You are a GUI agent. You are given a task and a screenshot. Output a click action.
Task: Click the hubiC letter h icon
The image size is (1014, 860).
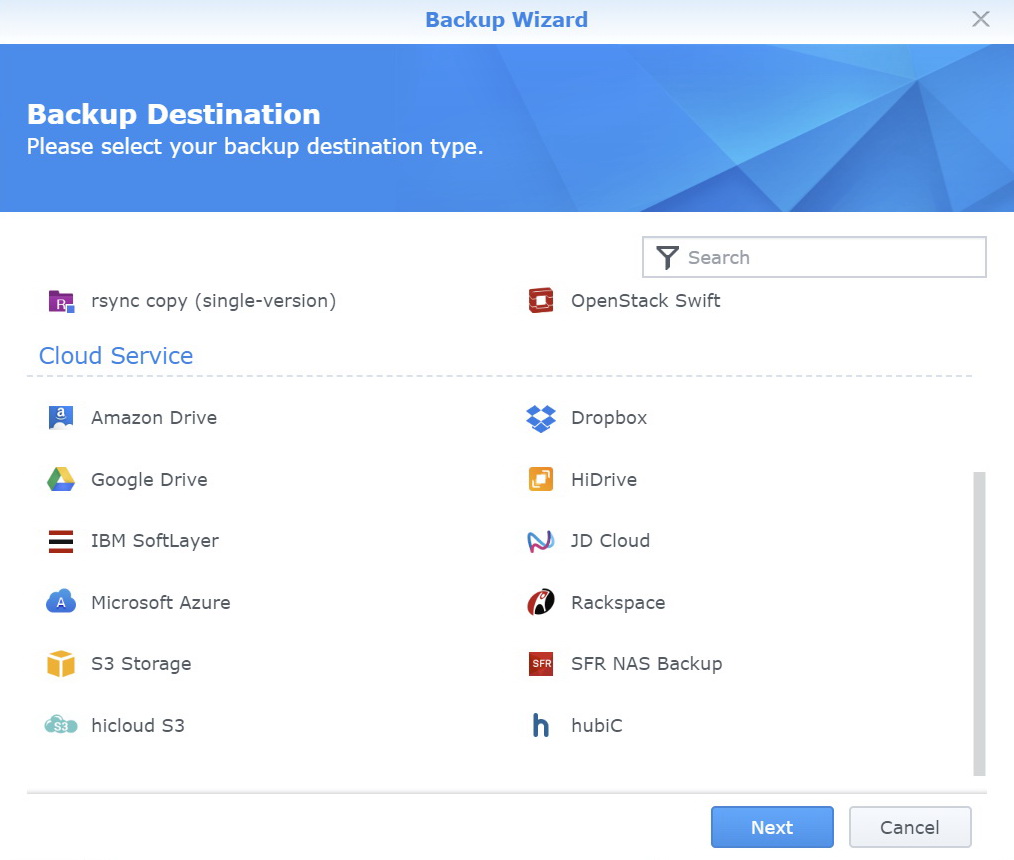point(541,726)
